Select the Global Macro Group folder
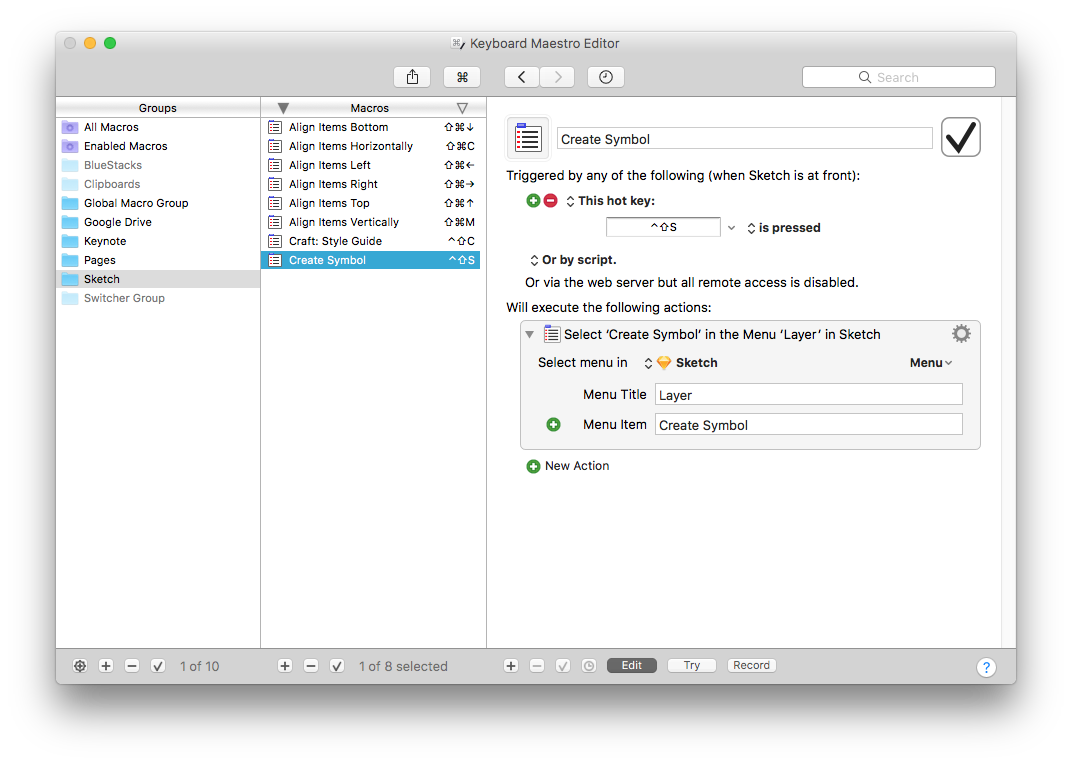1072x764 pixels. tap(158, 203)
